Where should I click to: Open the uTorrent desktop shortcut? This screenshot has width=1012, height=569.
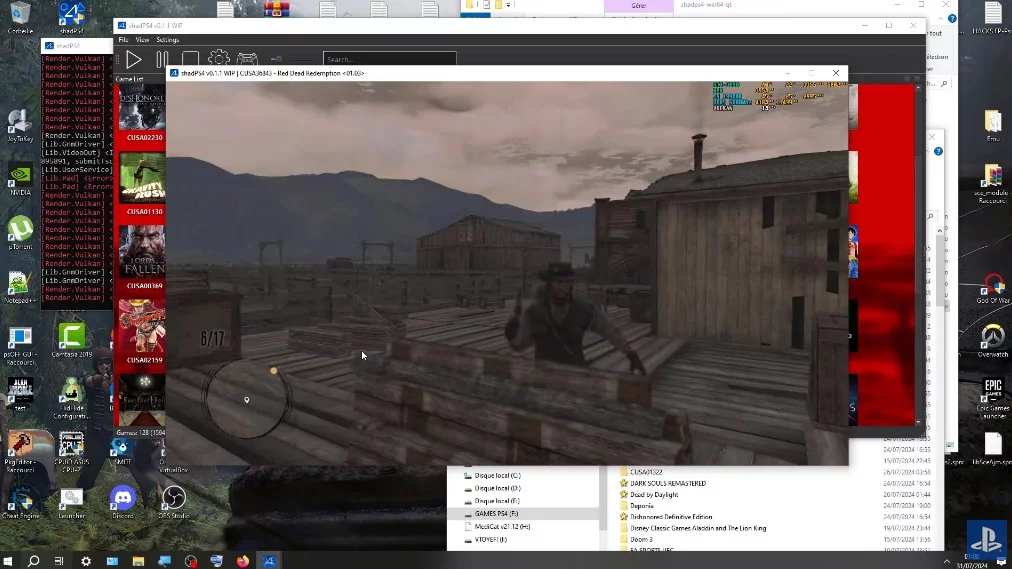click(x=20, y=234)
